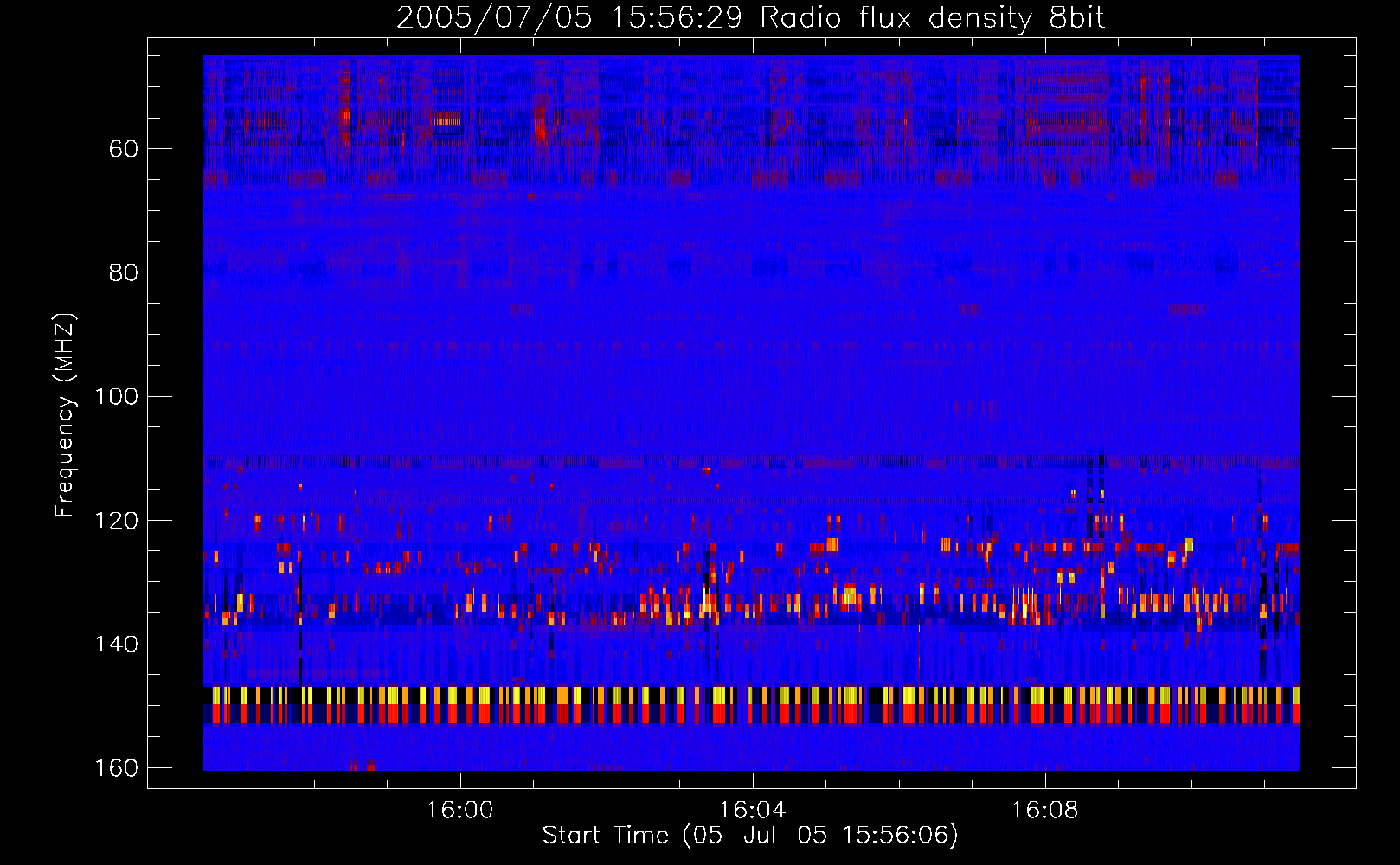Image resolution: width=1400 pixels, height=865 pixels.
Task: Click the 16:00 time tick label
Action: (460, 811)
